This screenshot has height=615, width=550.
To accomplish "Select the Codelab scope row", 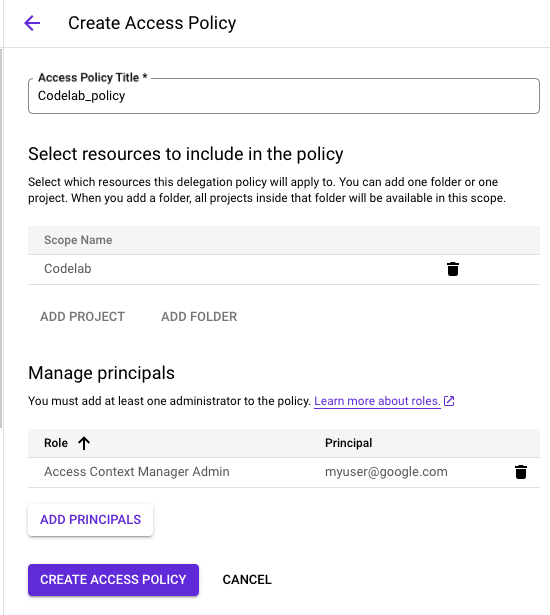I will click(x=284, y=269).
